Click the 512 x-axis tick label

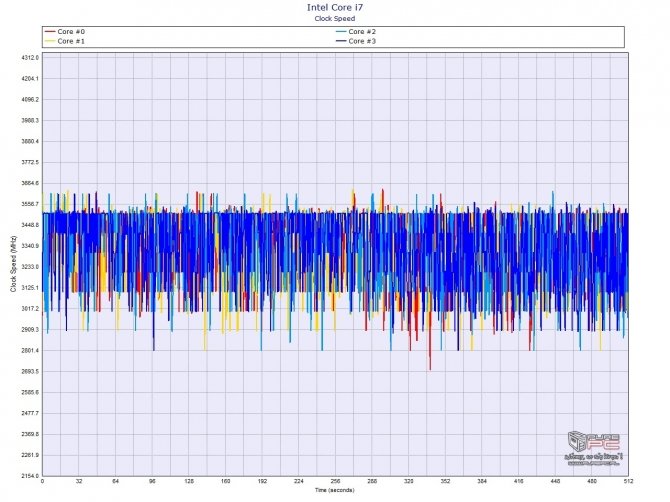point(628,481)
